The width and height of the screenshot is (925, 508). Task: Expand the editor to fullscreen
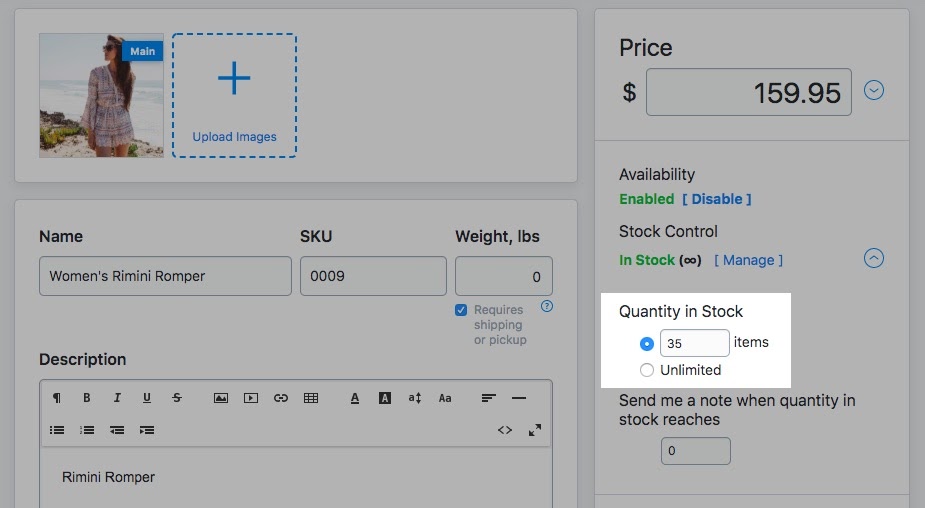click(x=535, y=430)
